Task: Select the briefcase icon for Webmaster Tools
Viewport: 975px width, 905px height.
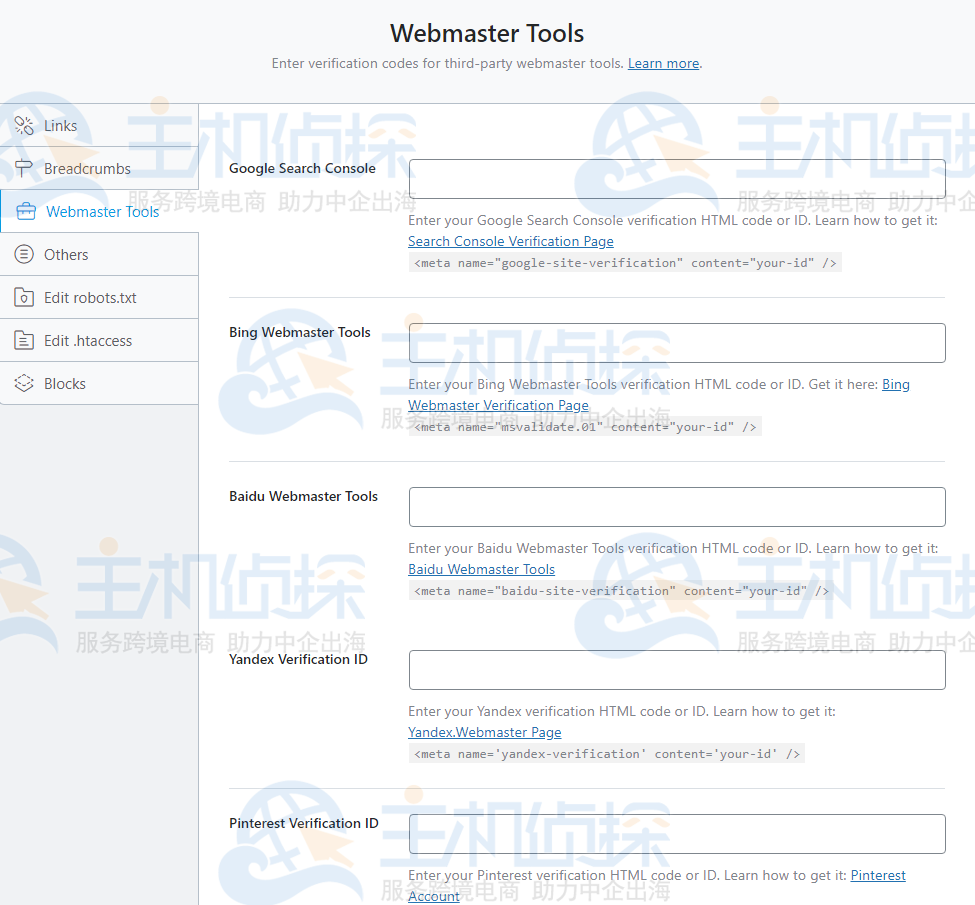Action: [x=24, y=211]
